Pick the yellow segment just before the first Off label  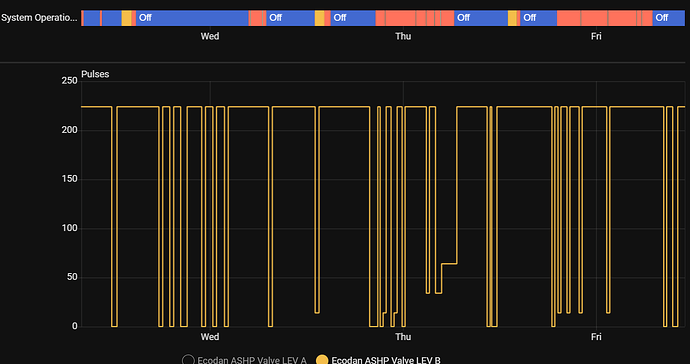click(x=126, y=18)
